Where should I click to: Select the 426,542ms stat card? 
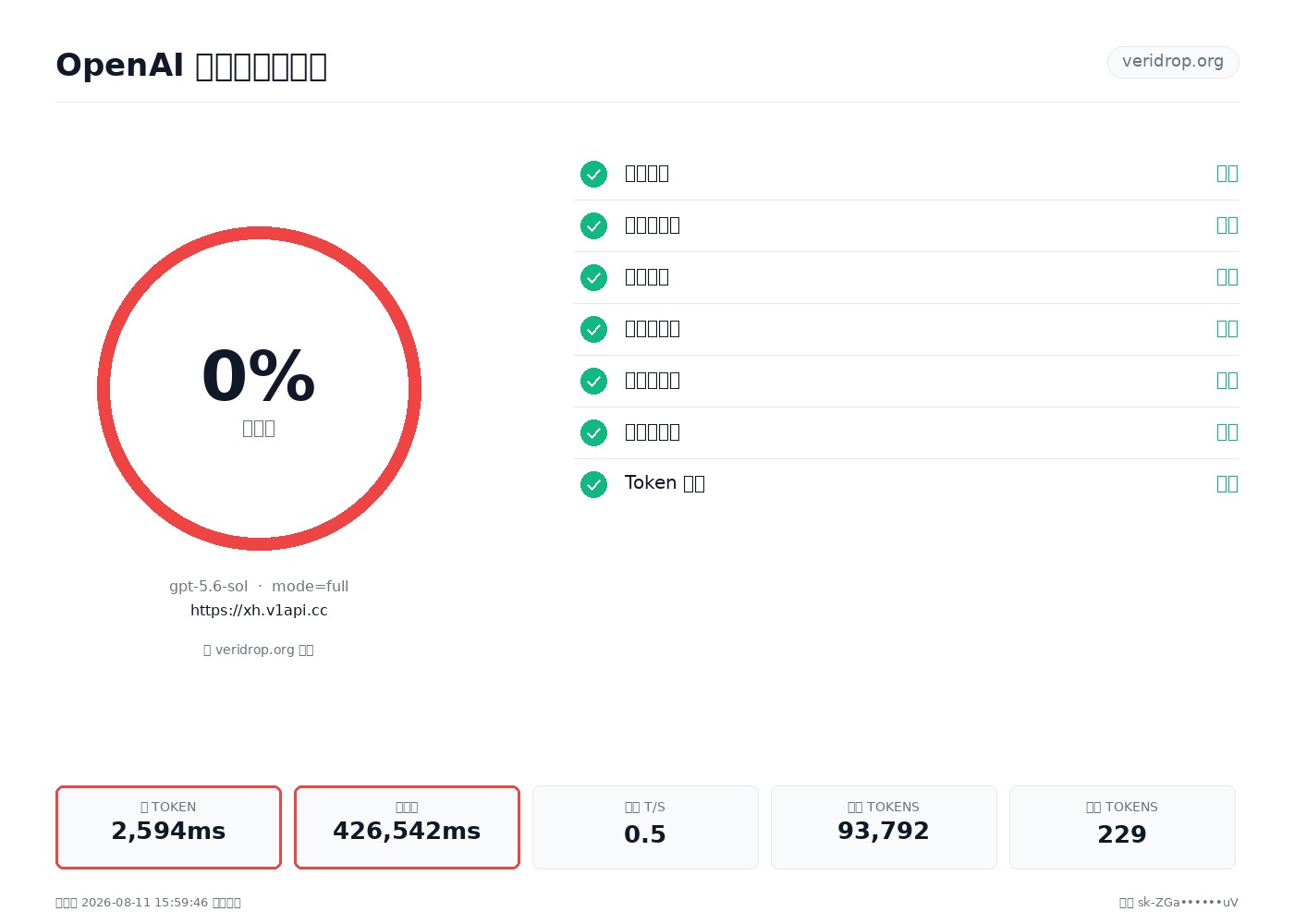point(407,827)
